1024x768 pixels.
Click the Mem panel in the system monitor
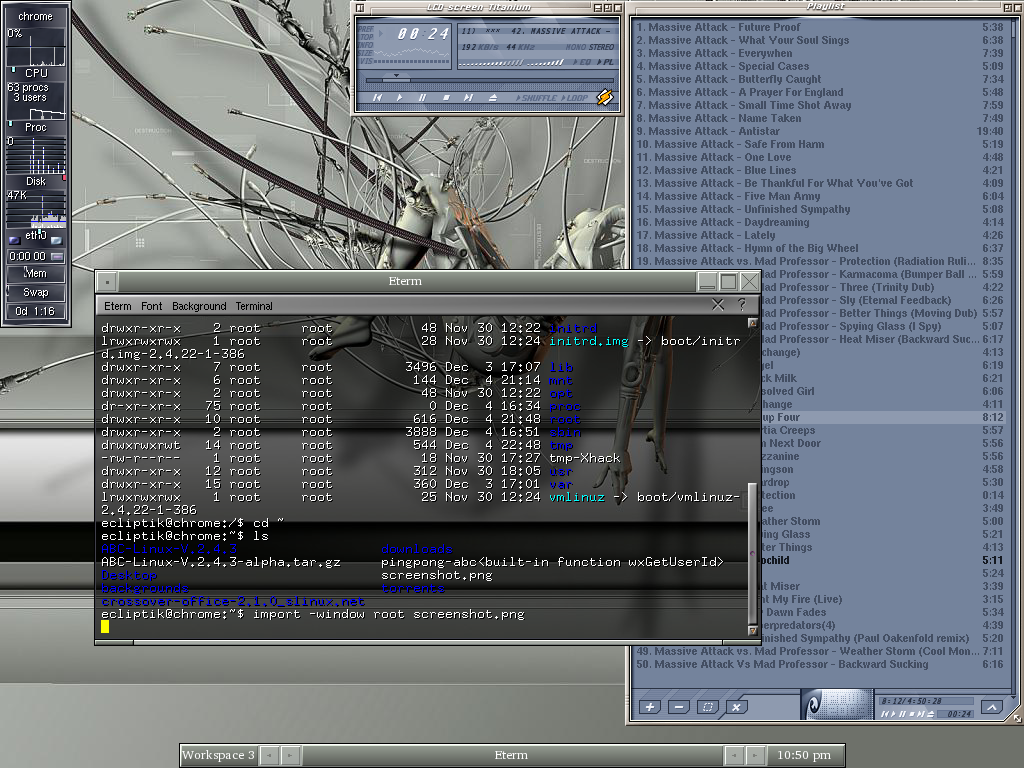36,273
